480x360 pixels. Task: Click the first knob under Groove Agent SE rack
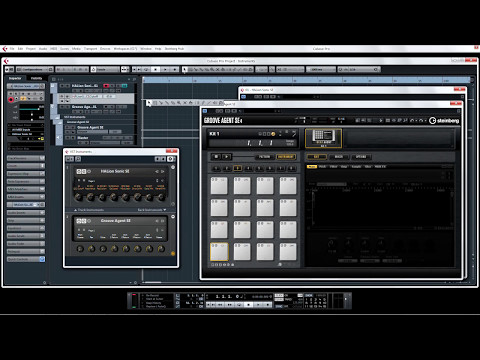80,249
